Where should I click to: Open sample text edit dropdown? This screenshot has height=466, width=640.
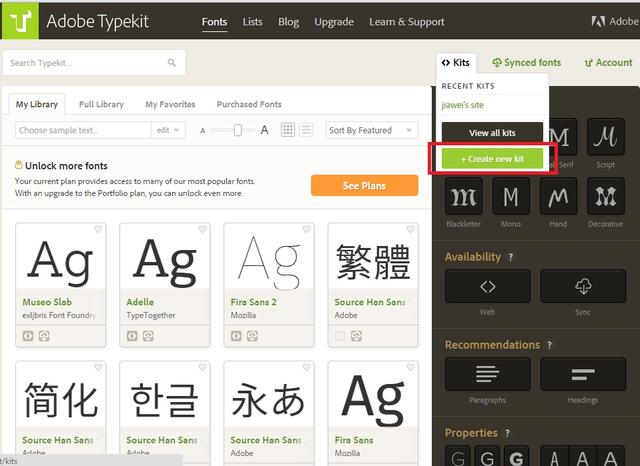click(168, 130)
